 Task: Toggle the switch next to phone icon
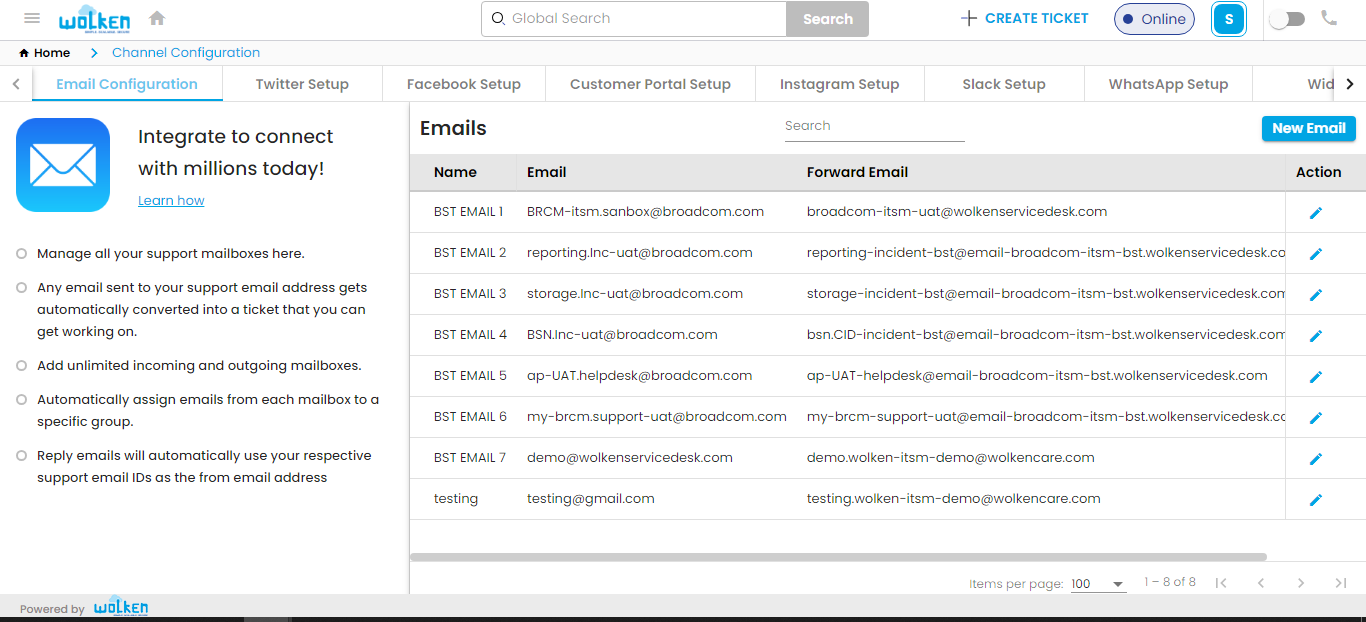click(1287, 19)
